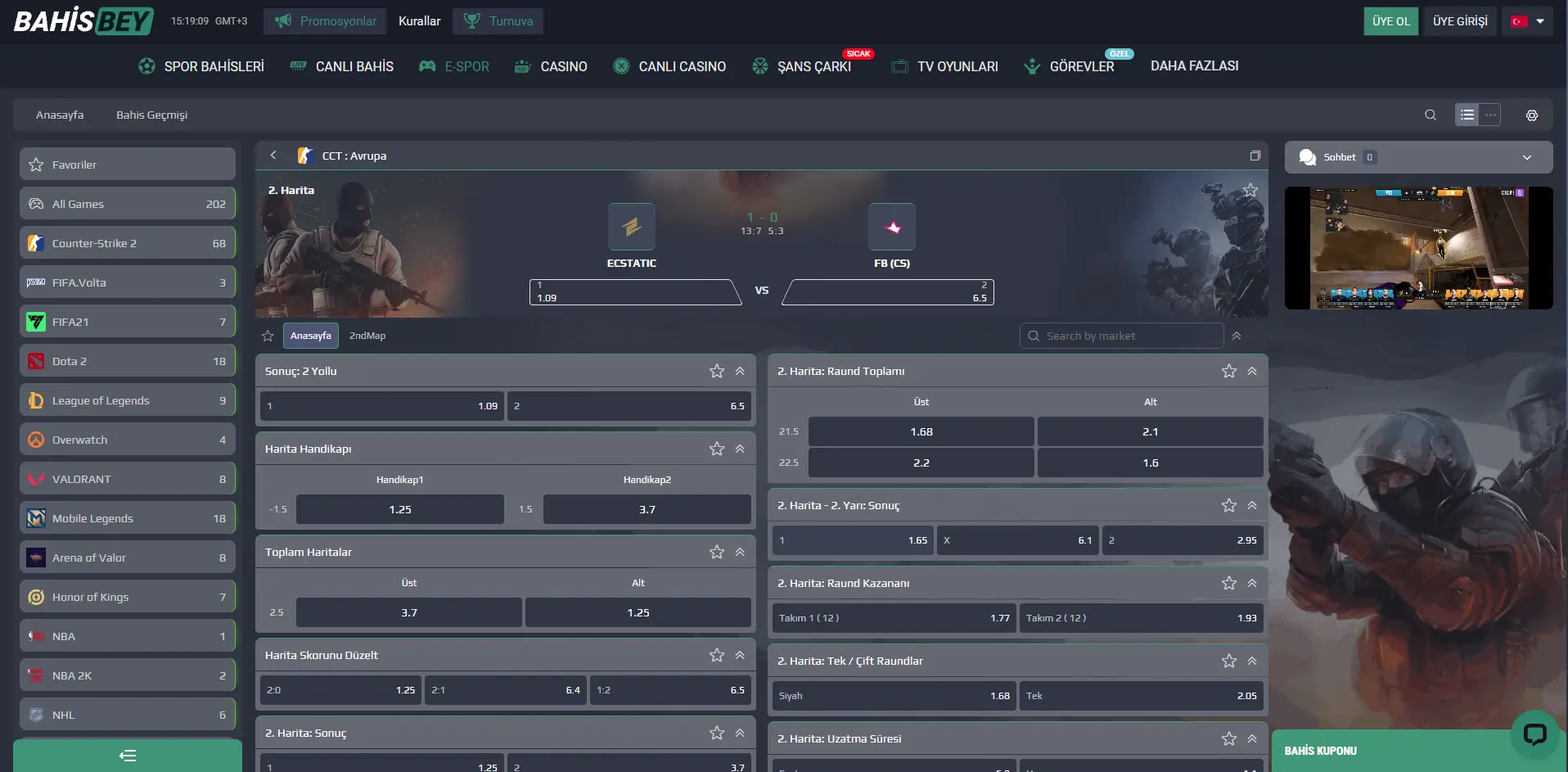The height and width of the screenshot is (772, 1568).
Task: Pick score 2:1 at odds 6.4
Action: 506,690
